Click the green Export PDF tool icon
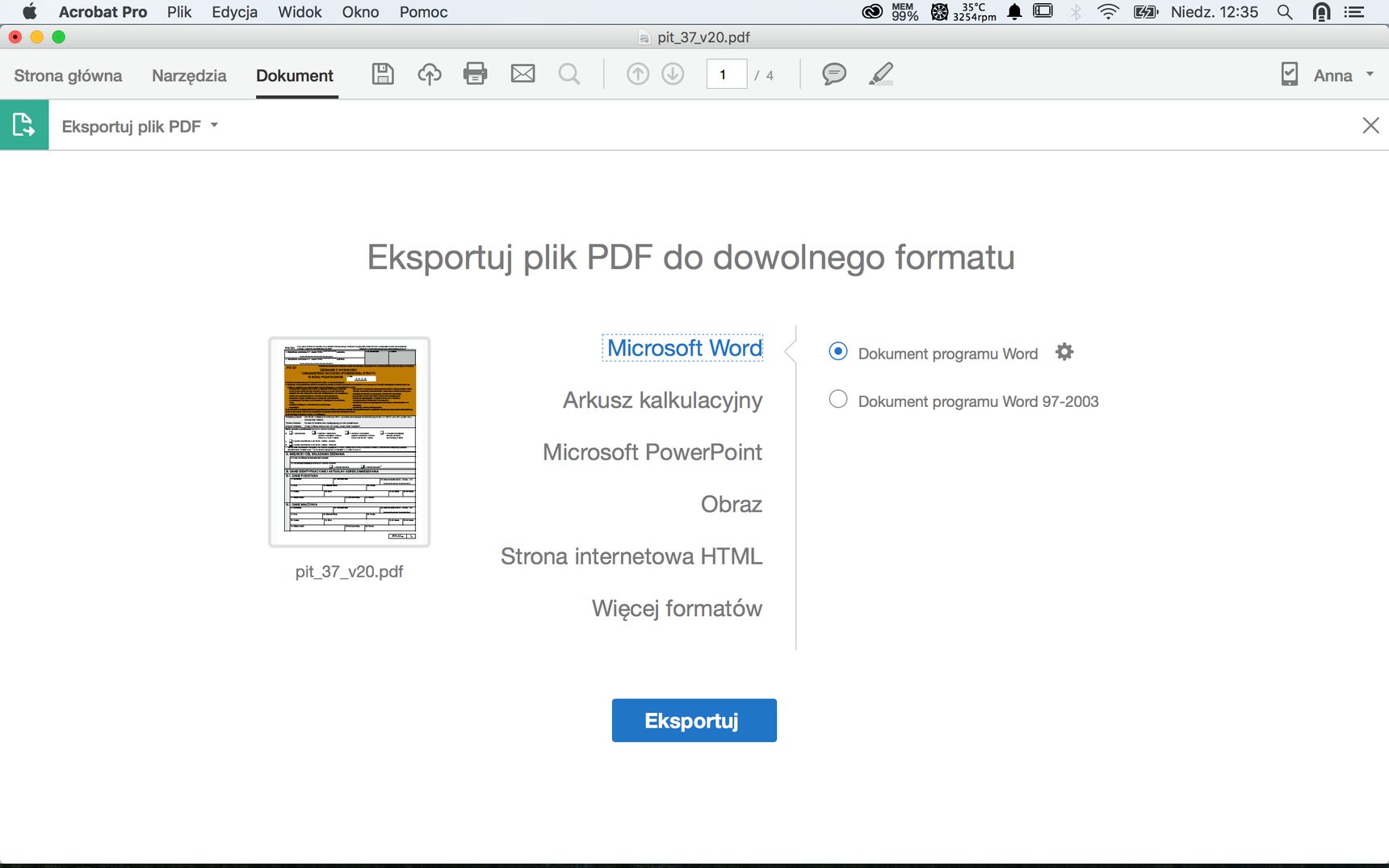The height and width of the screenshot is (868, 1389). click(x=24, y=125)
